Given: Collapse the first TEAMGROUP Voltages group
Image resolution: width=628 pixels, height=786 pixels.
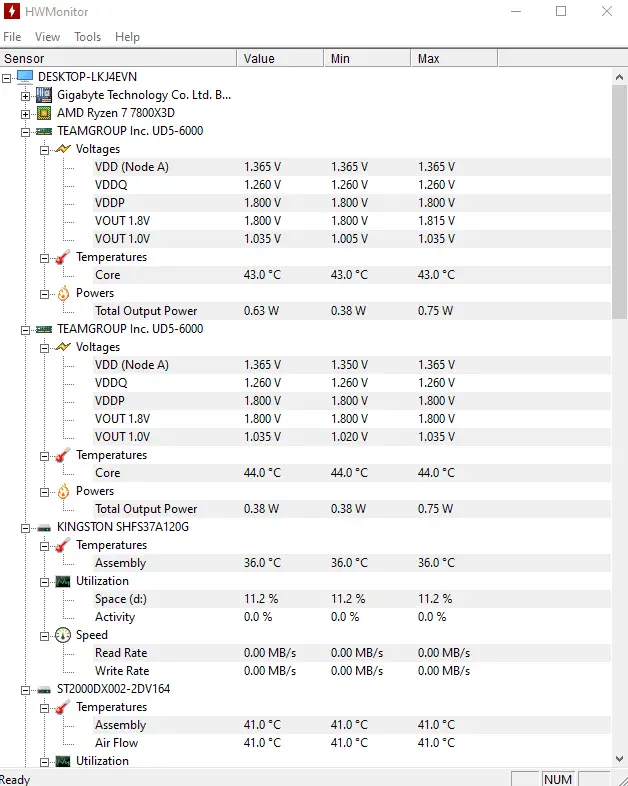Looking at the screenshot, I should point(44,150).
